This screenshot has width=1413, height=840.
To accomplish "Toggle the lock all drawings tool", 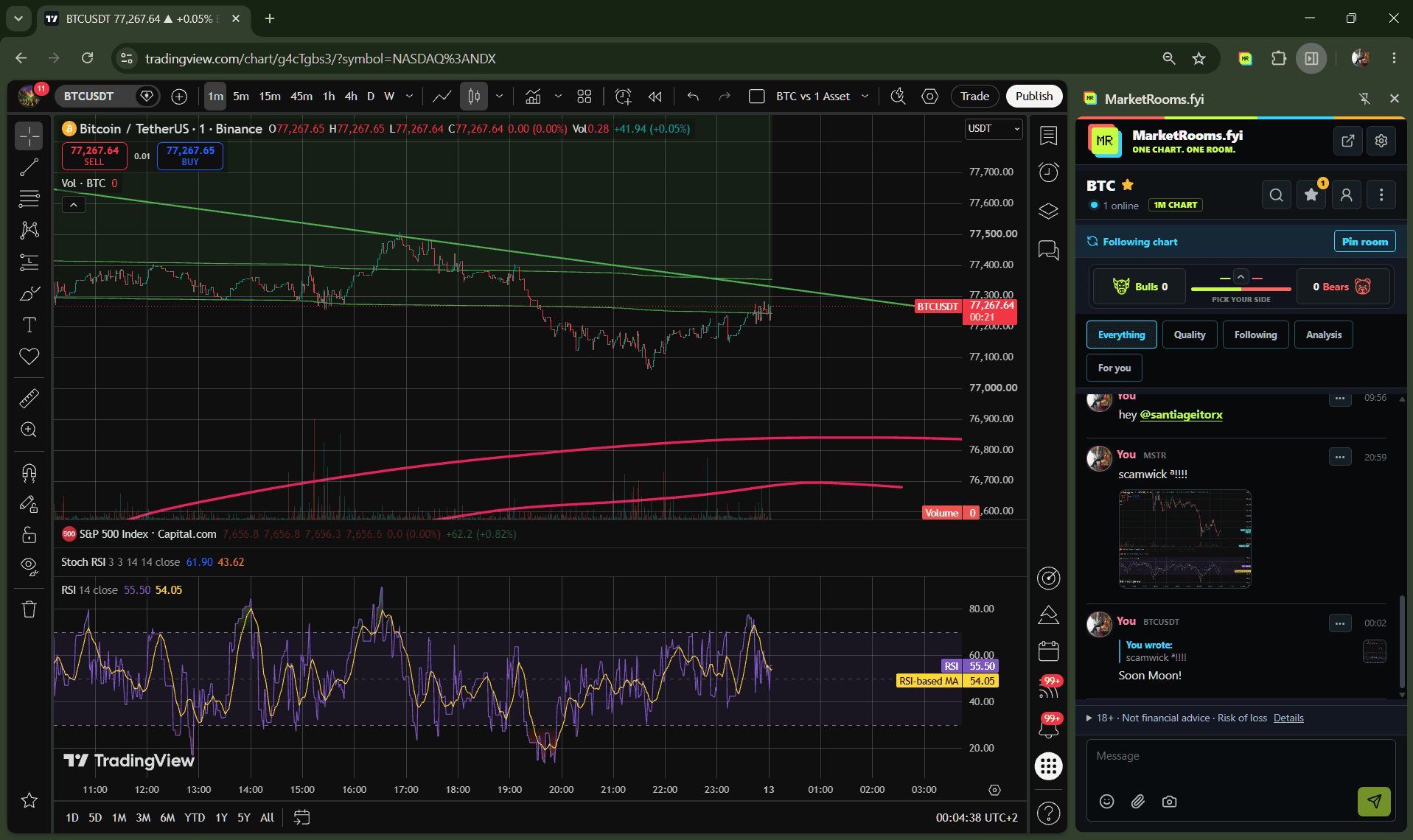I will pyautogui.click(x=29, y=535).
